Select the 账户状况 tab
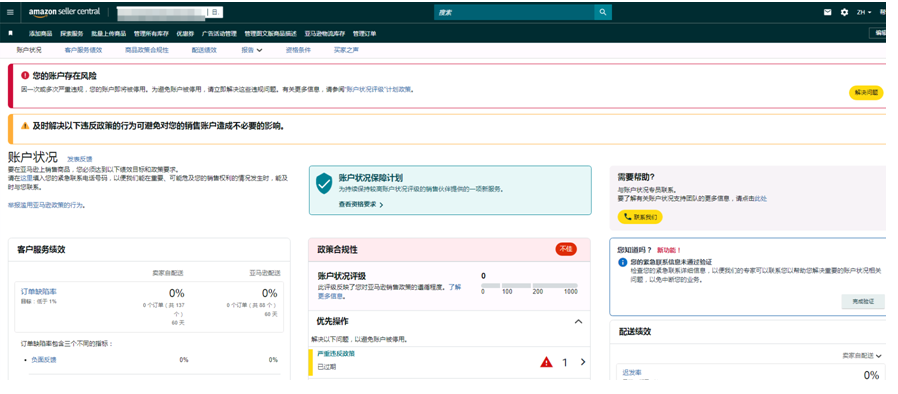Image resolution: width=898 pixels, height=394 pixels. (29, 50)
